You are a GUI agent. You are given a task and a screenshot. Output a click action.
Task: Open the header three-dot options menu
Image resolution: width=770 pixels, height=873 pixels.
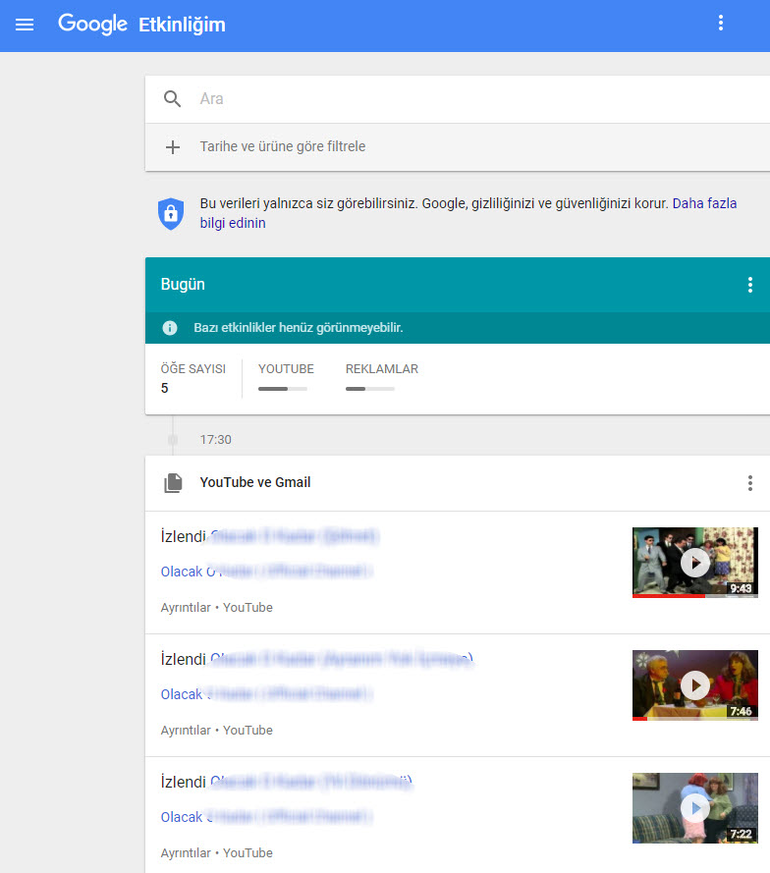(720, 24)
